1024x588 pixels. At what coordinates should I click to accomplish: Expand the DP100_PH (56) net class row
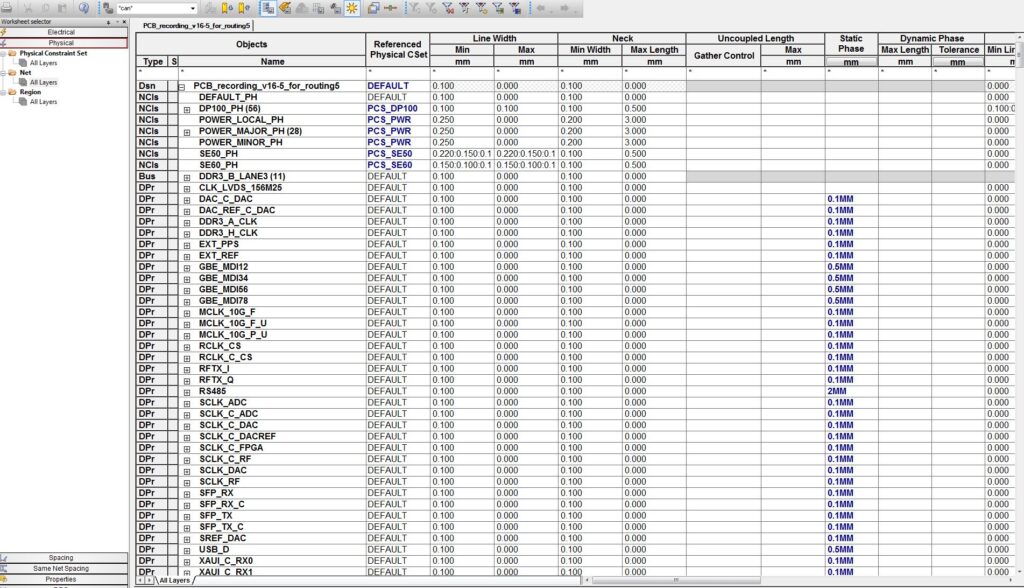187,108
